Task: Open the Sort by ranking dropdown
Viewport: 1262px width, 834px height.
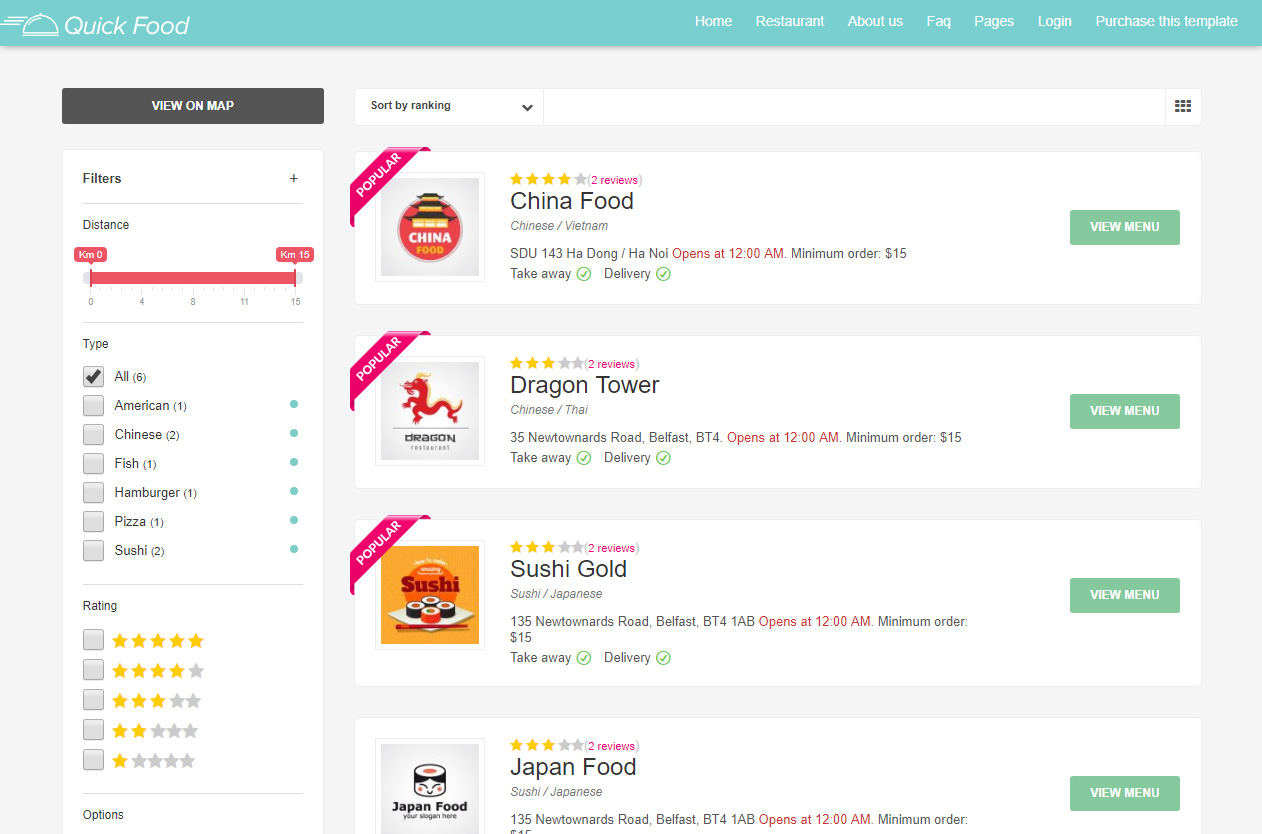Action: (x=449, y=107)
